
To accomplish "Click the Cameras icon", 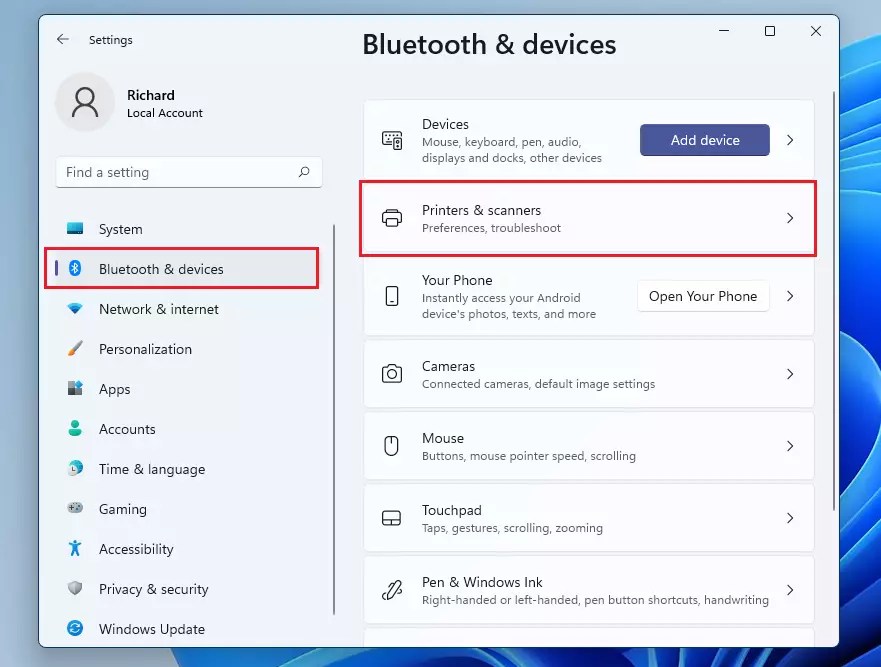I will (x=391, y=374).
